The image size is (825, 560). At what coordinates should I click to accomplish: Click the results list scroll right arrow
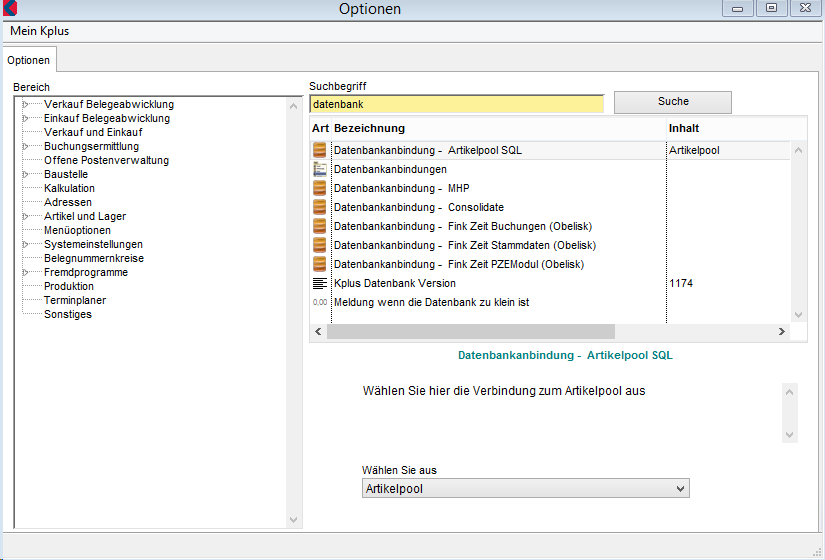click(x=781, y=331)
